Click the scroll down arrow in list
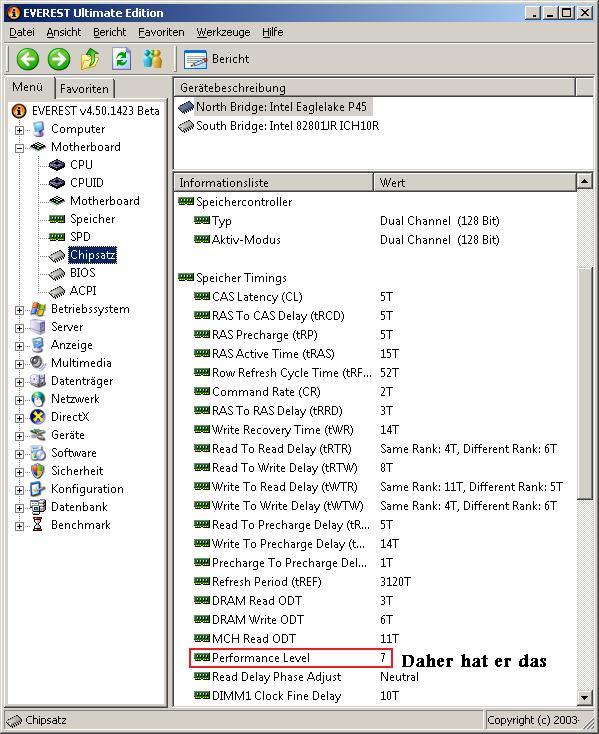599x734 pixels. pos(584,698)
